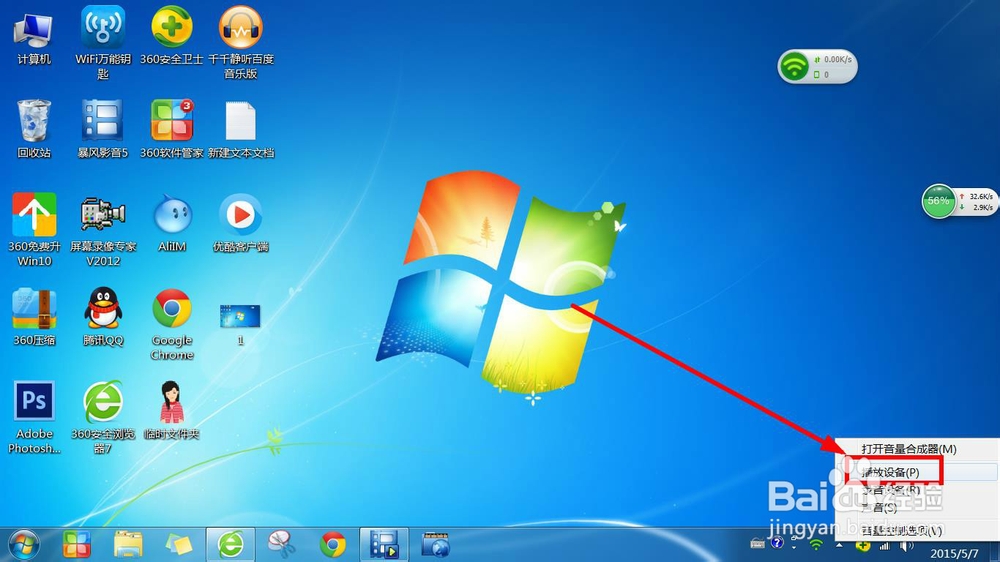Click the WiFi speed floating widget

(817, 66)
